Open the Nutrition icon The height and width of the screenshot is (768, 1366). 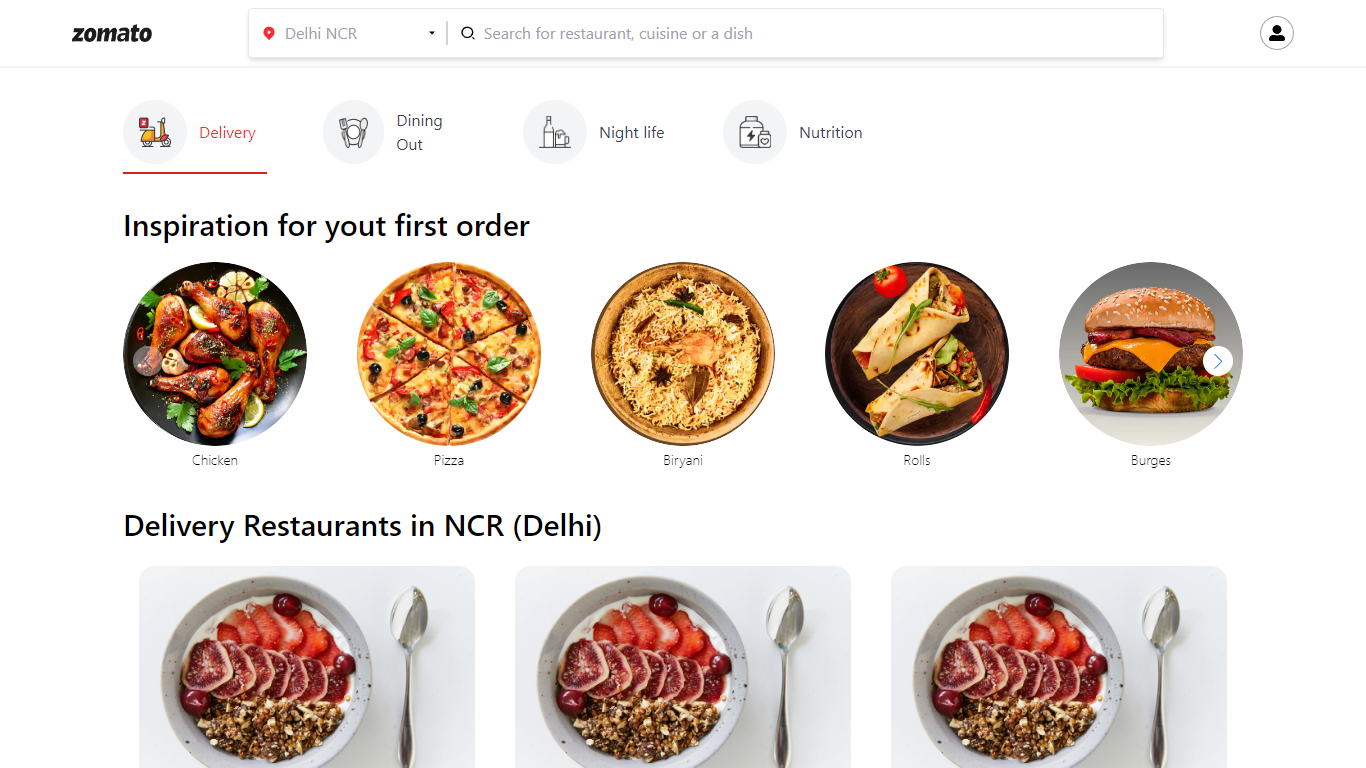tap(755, 131)
